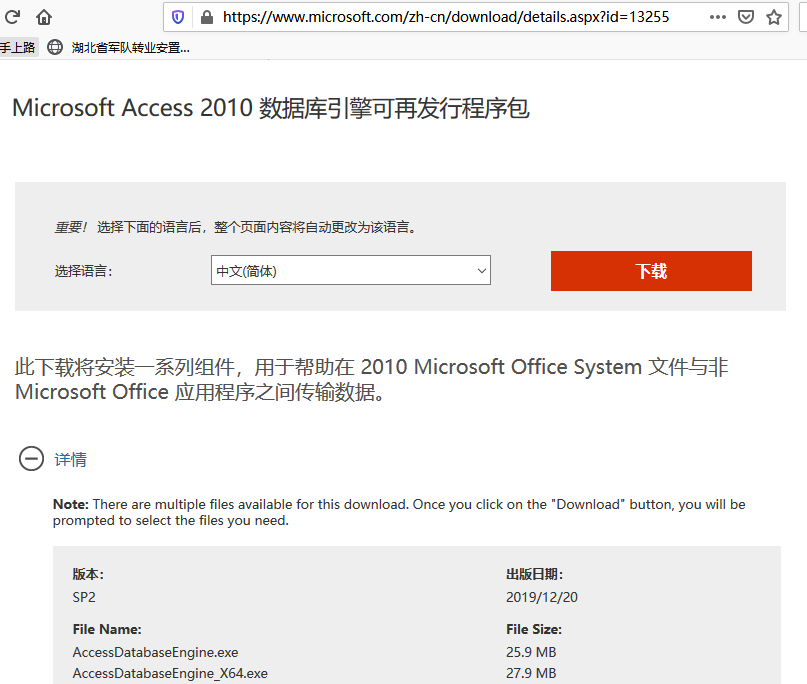Click the 2019/12/20 publish date

[542, 597]
